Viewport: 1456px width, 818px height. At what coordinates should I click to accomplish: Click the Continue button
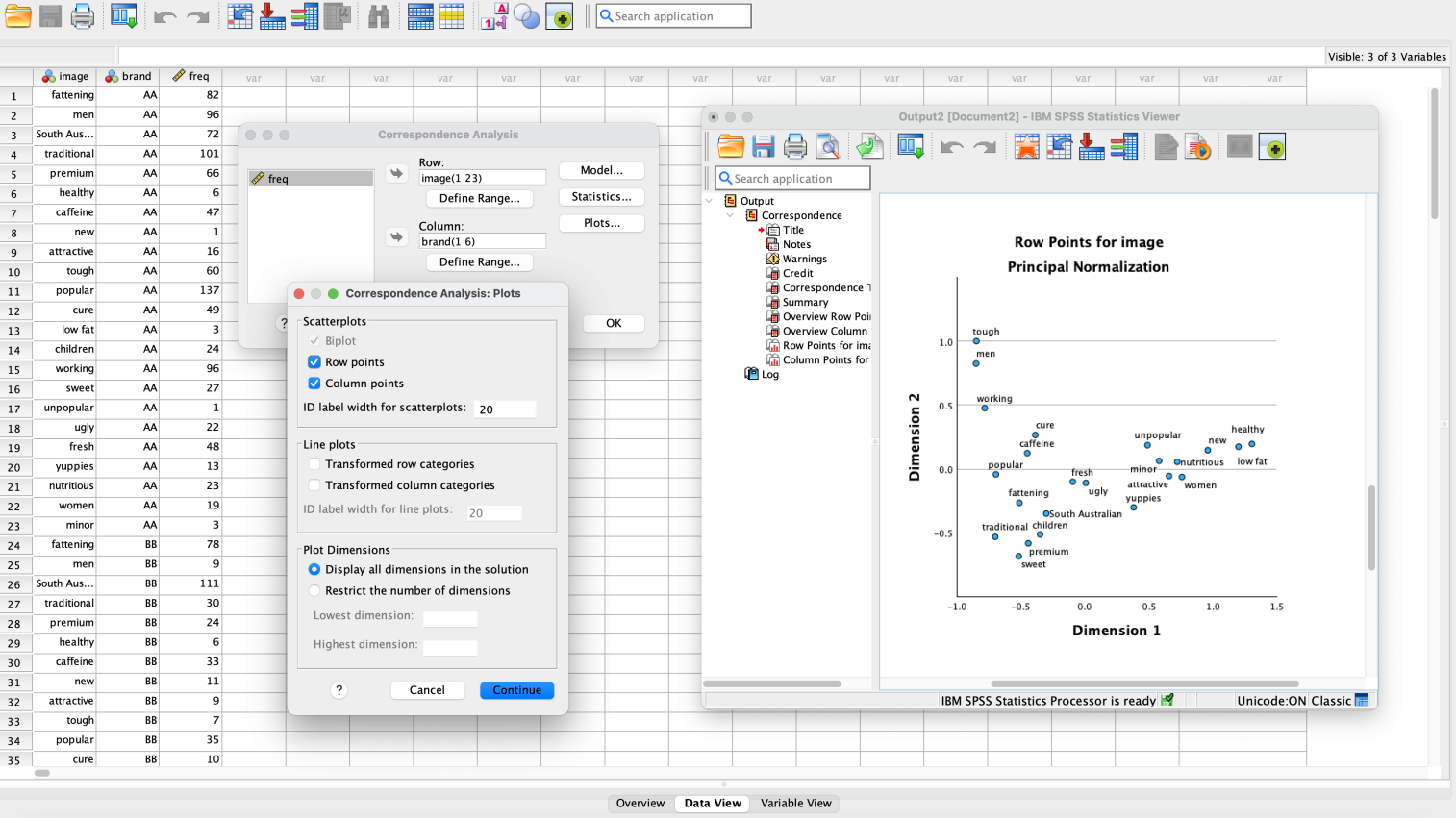pyautogui.click(x=517, y=690)
